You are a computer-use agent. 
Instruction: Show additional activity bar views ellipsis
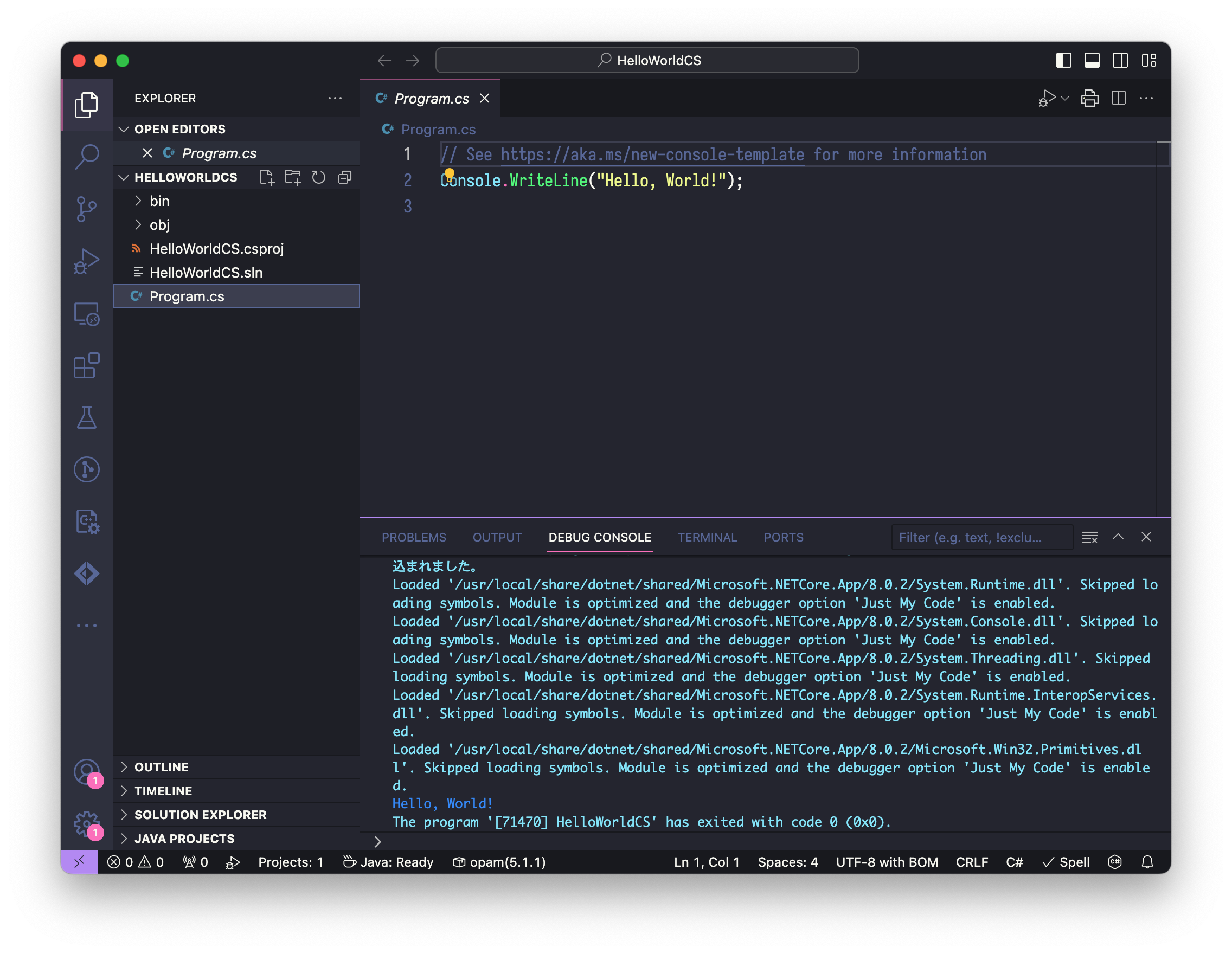click(86, 626)
